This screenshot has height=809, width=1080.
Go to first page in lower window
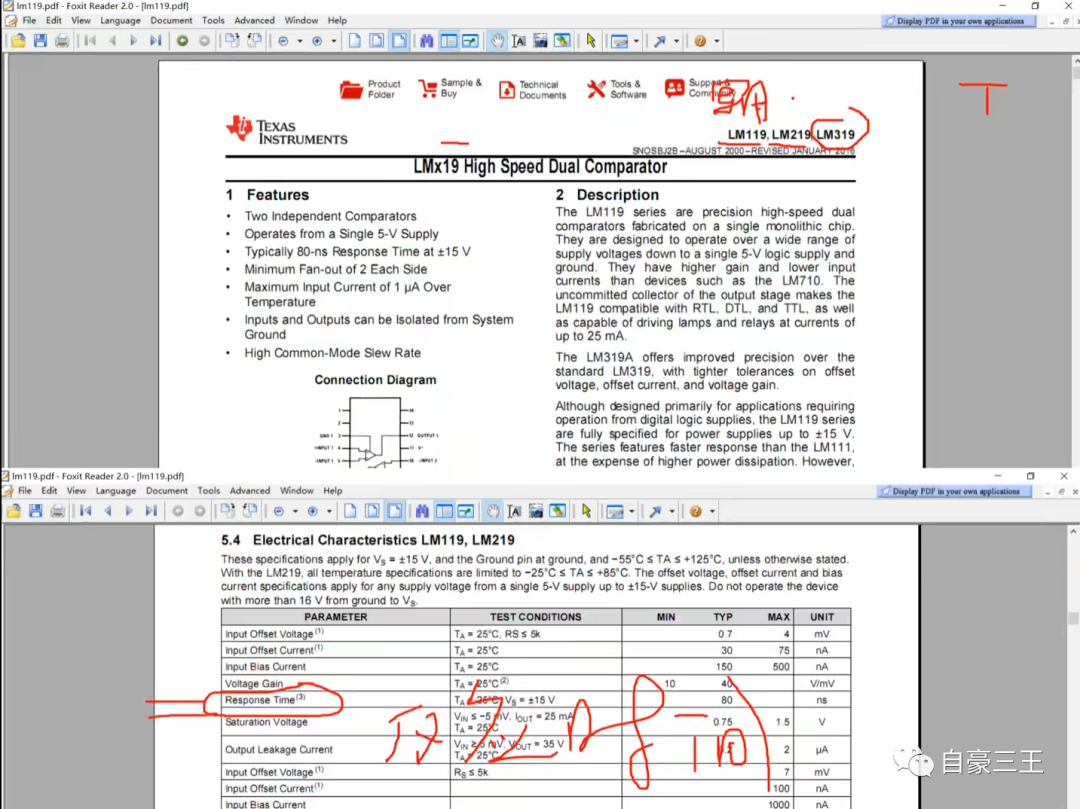(85, 512)
